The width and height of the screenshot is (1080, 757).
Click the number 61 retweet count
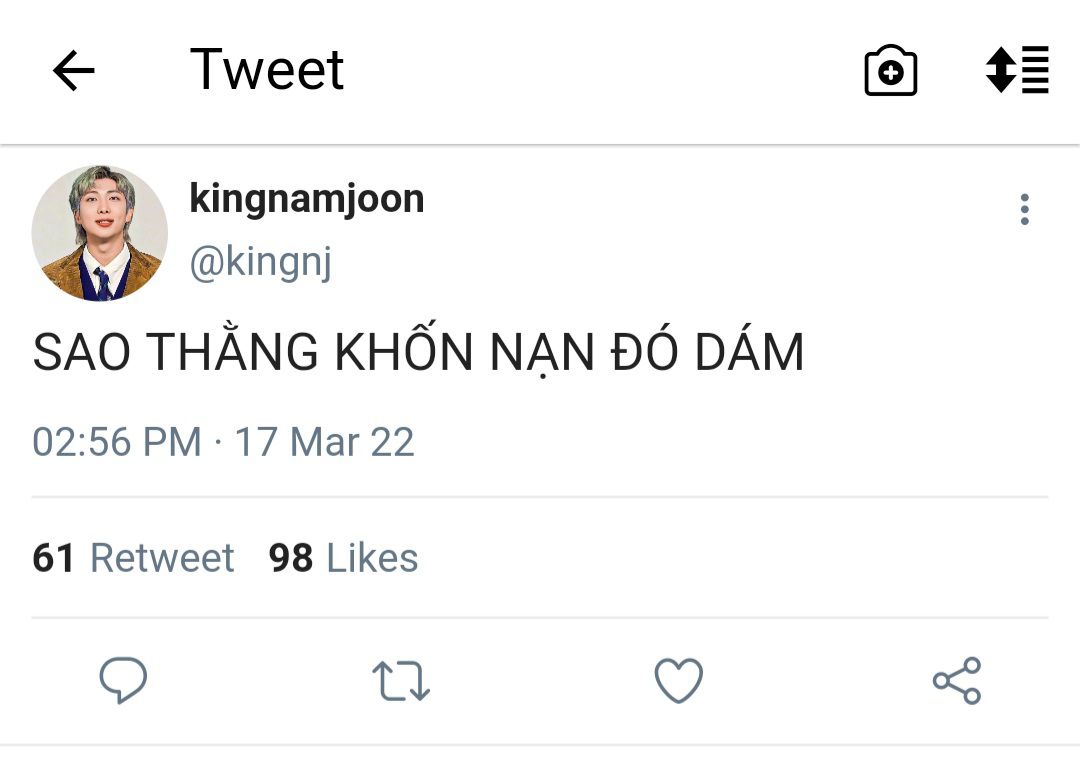54,558
